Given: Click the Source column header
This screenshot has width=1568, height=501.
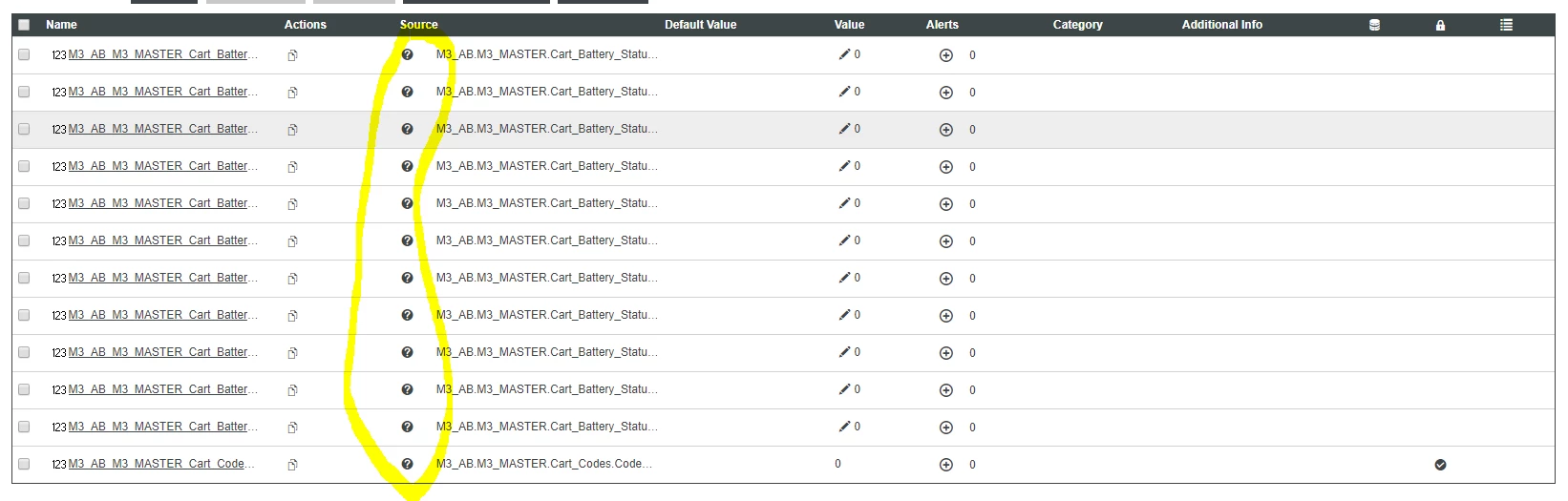Looking at the screenshot, I should 418,25.
